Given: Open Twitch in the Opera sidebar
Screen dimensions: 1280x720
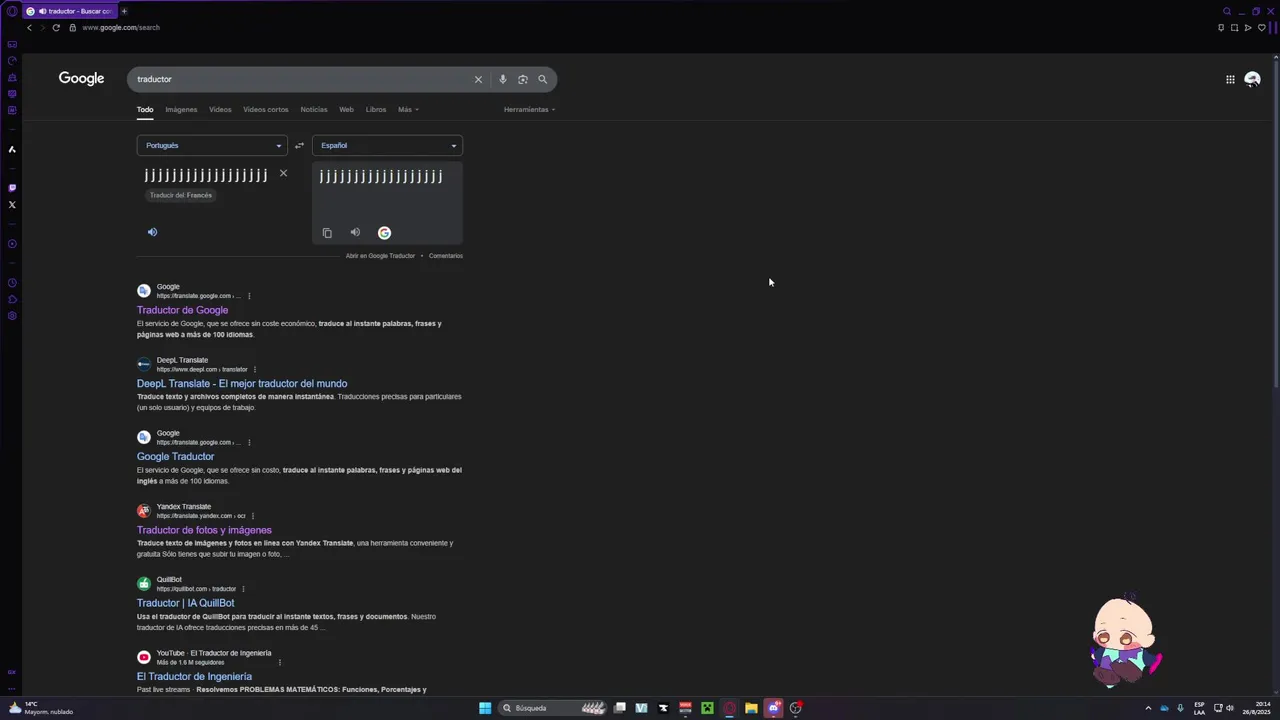Looking at the screenshot, I should (x=12, y=187).
